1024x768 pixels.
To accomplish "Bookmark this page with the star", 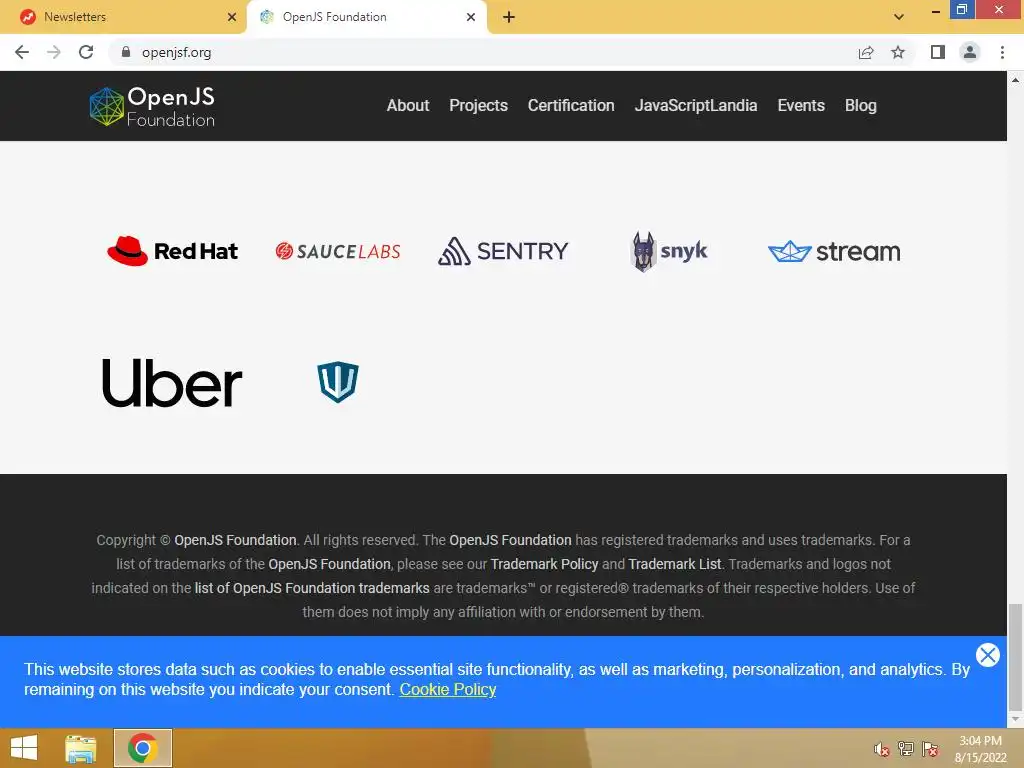I will point(898,52).
